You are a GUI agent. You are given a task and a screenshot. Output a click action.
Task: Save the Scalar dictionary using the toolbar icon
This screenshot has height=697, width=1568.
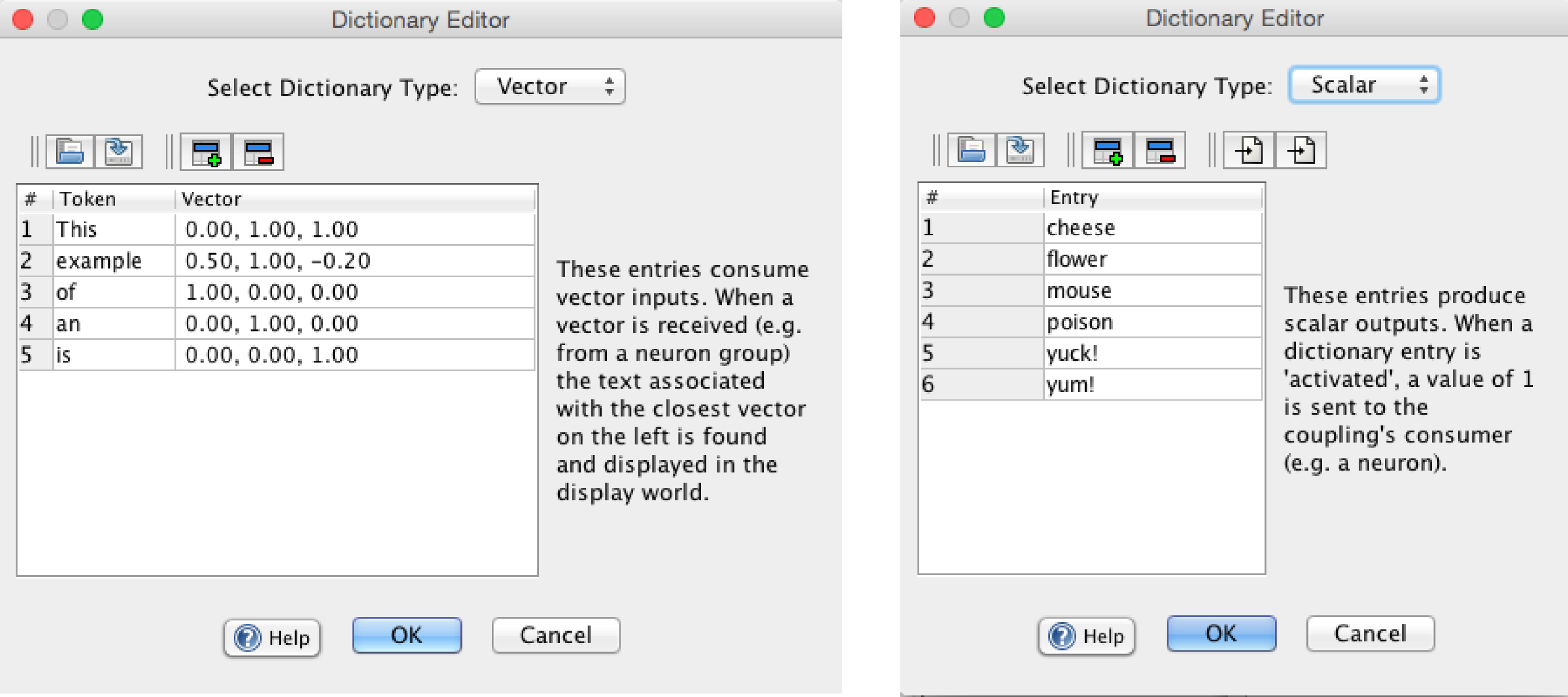coord(1020,150)
